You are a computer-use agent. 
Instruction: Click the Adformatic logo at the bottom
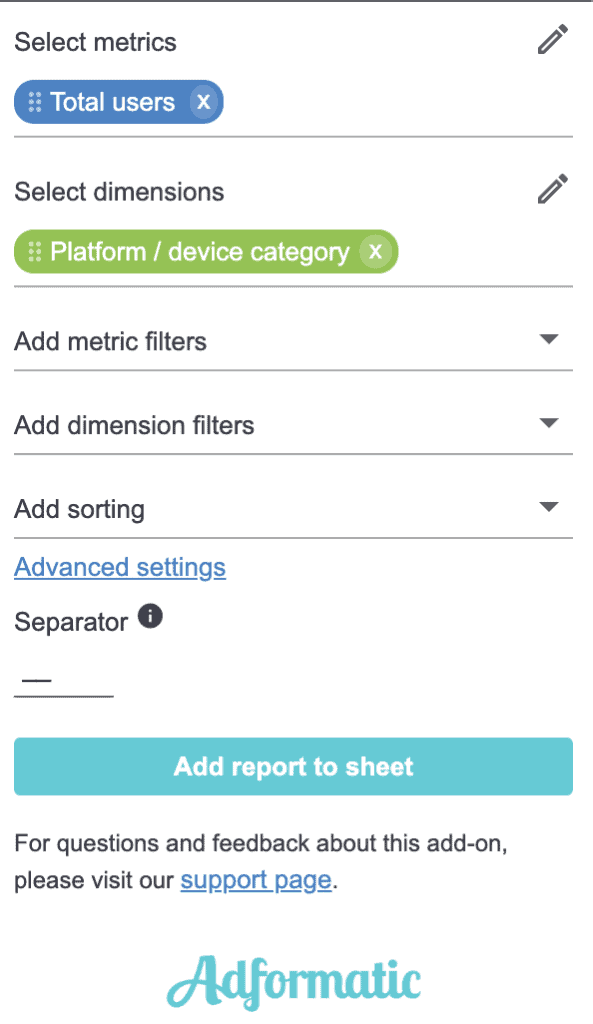293,977
